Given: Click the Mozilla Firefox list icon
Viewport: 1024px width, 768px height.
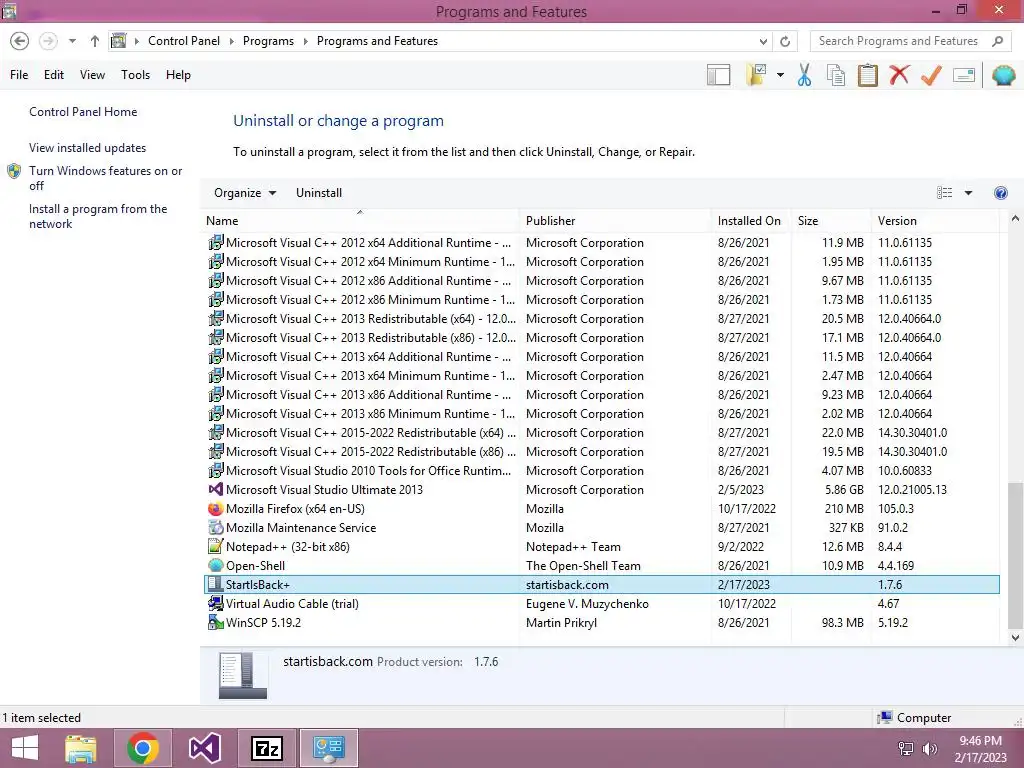Looking at the screenshot, I should [x=216, y=509].
